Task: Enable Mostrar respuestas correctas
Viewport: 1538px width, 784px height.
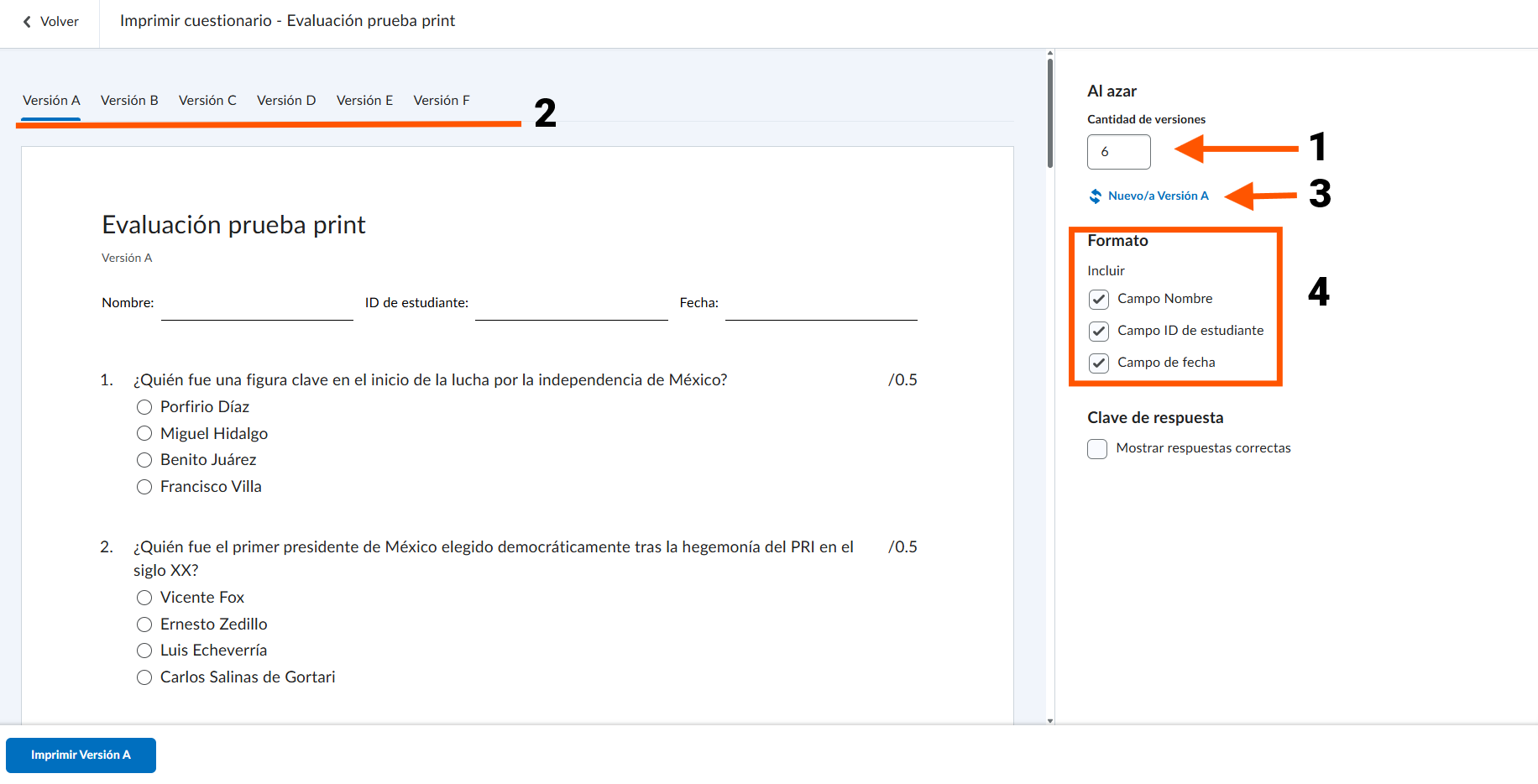Action: click(1097, 449)
